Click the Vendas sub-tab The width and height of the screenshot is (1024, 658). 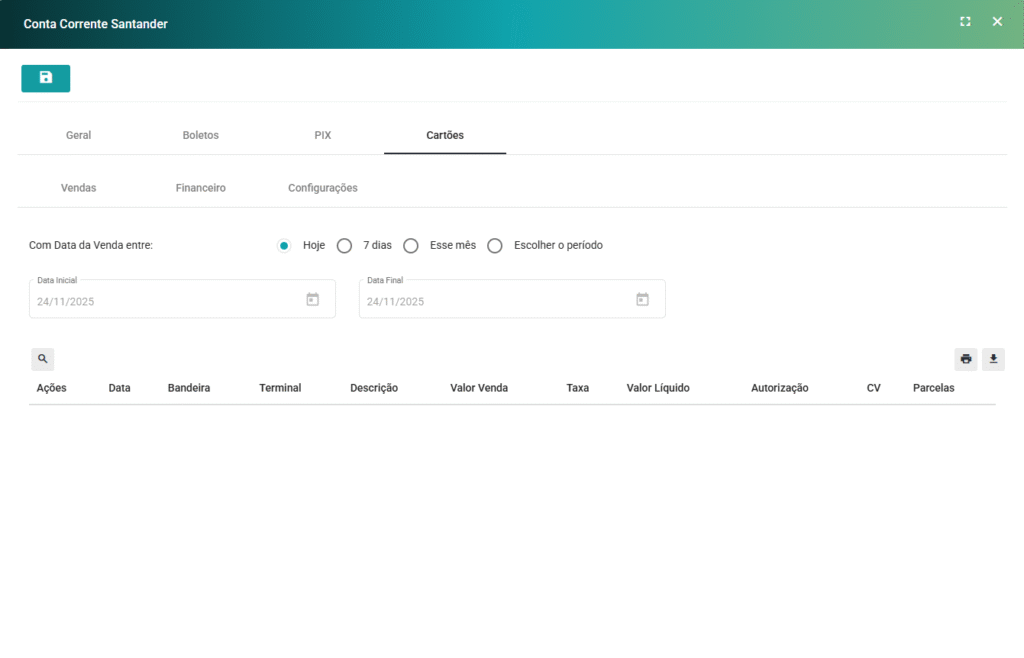point(78,188)
